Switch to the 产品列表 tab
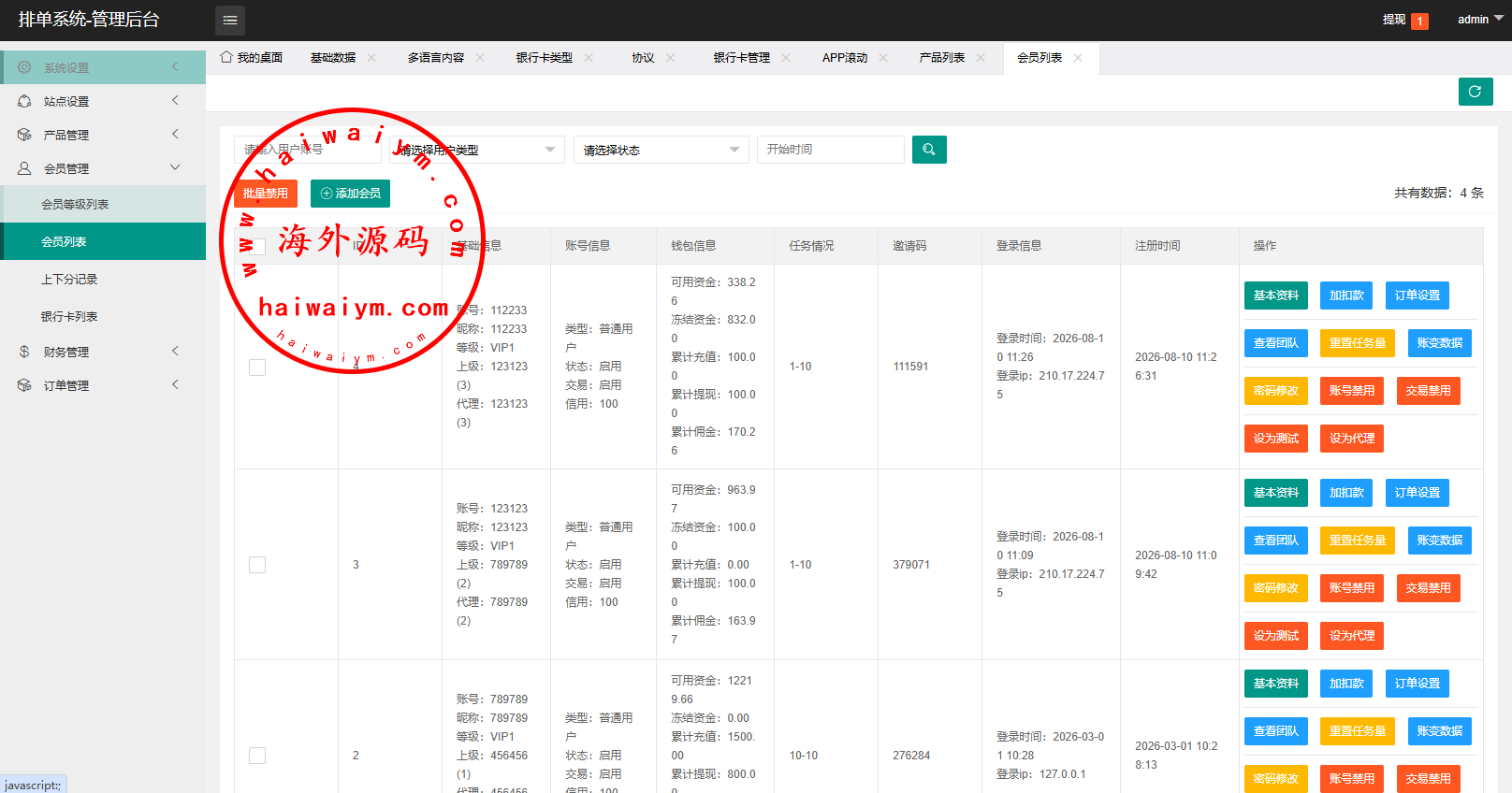Screen dimensions: 1512x793 tap(942, 58)
